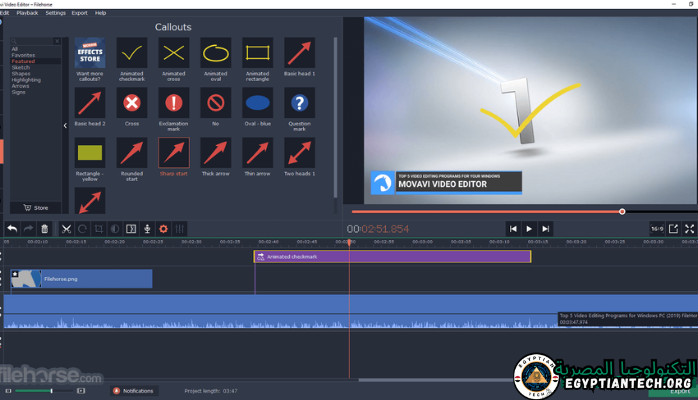Click the Store button below categories
Screen dimensions: 698x400
[34, 208]
